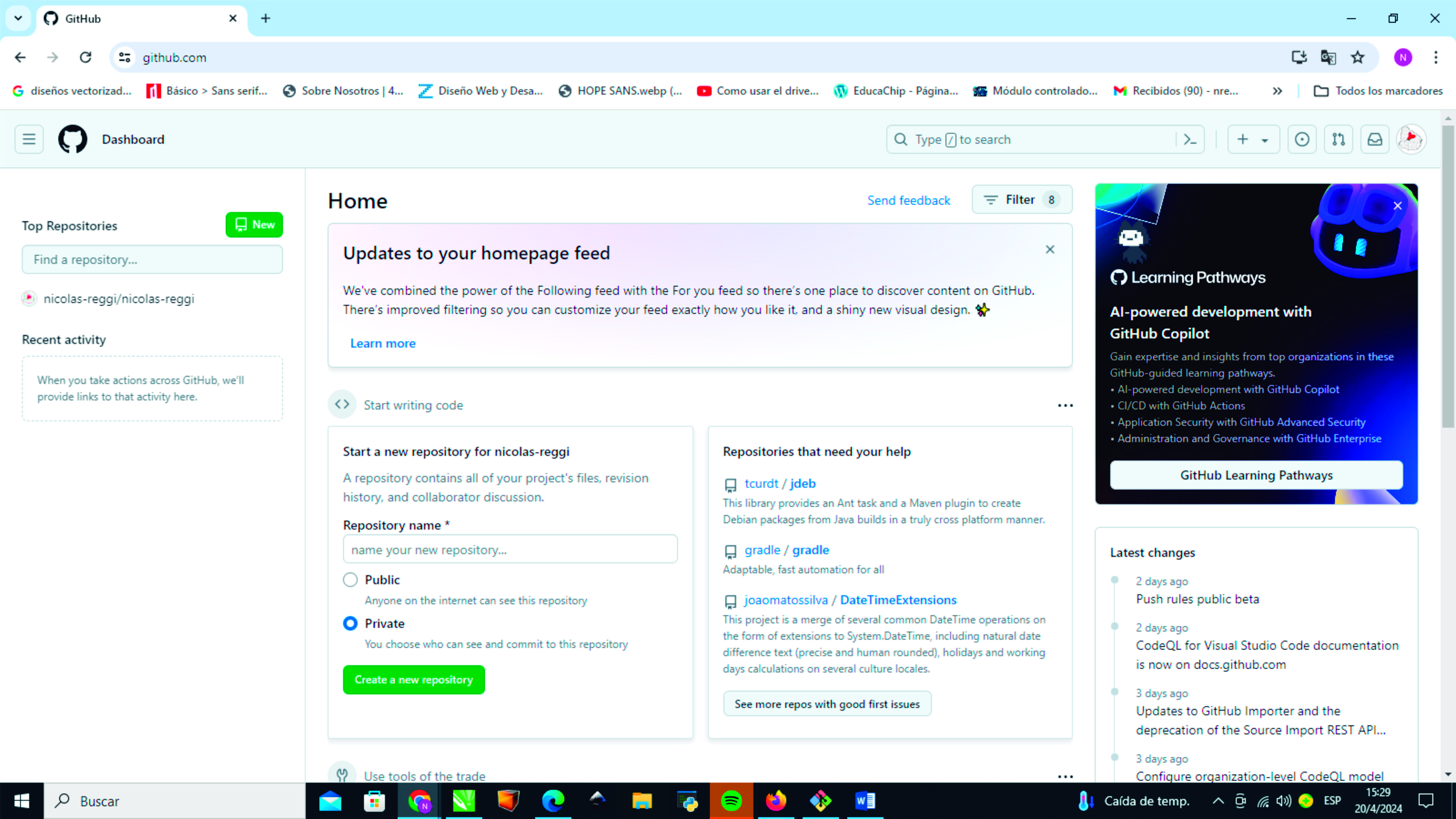Open Firefox from the taskbar
The image size is (1456, 819).
[775, 801]
